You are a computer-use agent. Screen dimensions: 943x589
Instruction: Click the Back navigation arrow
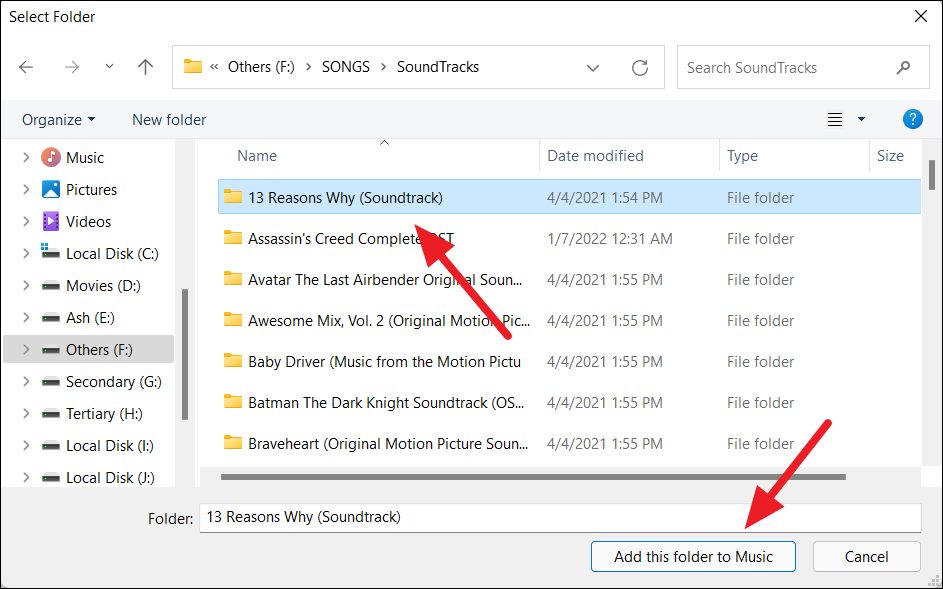pyautogui.click(x=27, y=68)
